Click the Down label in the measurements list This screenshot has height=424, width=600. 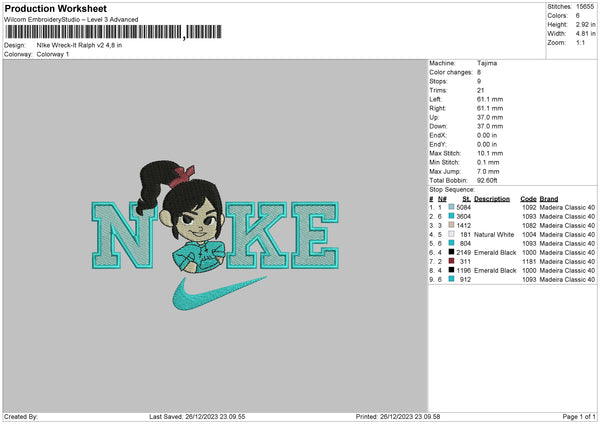click(438, 126)
